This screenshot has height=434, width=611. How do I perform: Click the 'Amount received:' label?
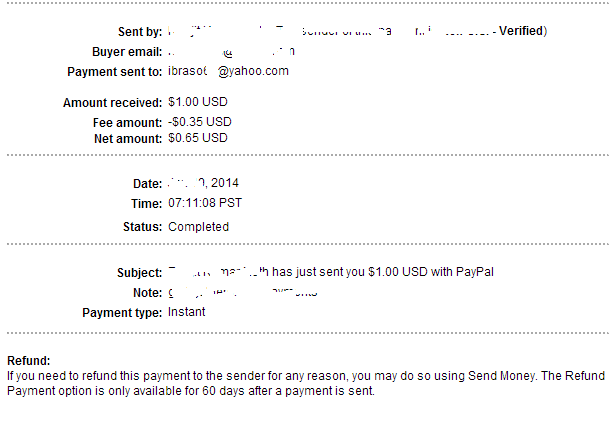(x=113, y=103)
